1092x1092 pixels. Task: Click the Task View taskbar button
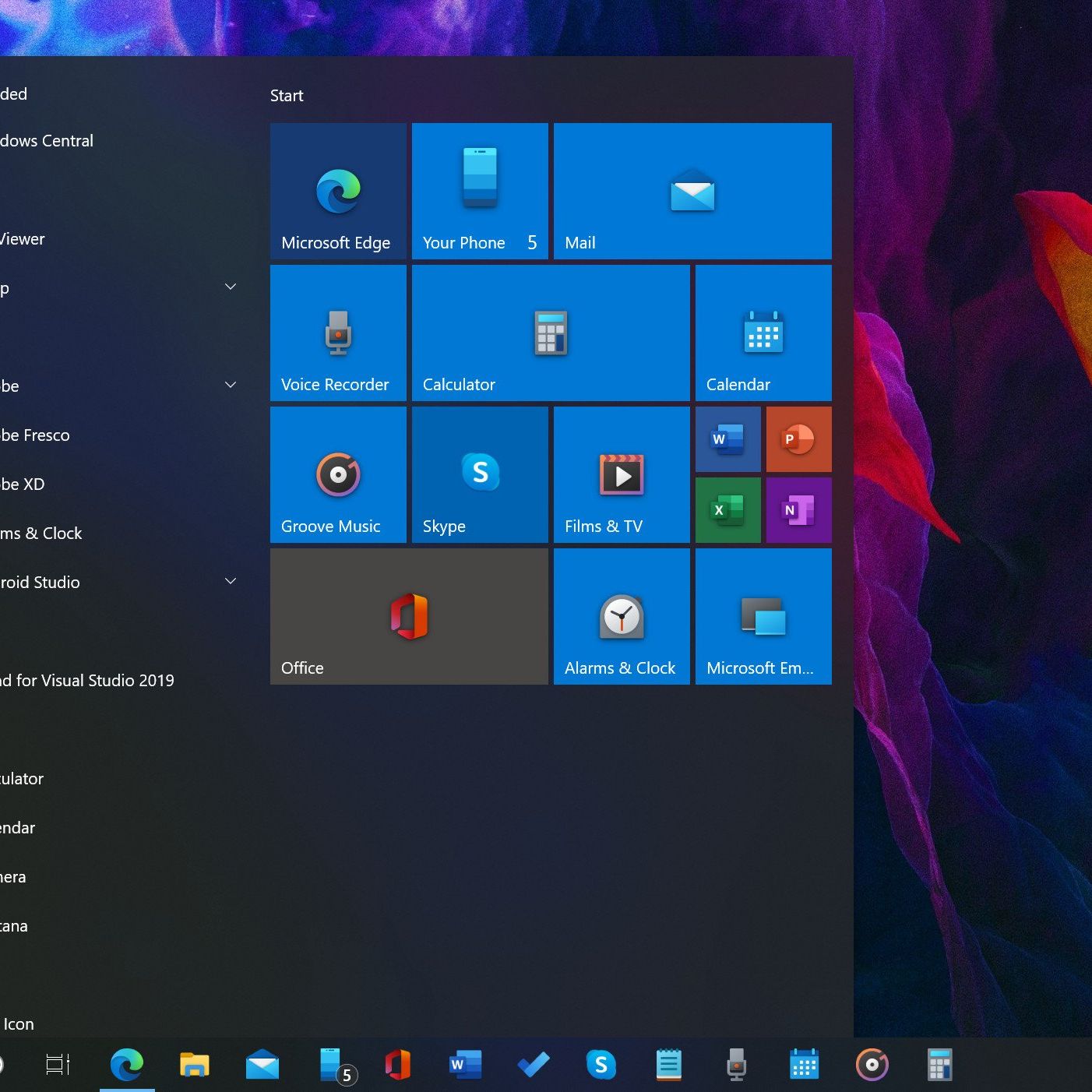[x=58, y=1065]
